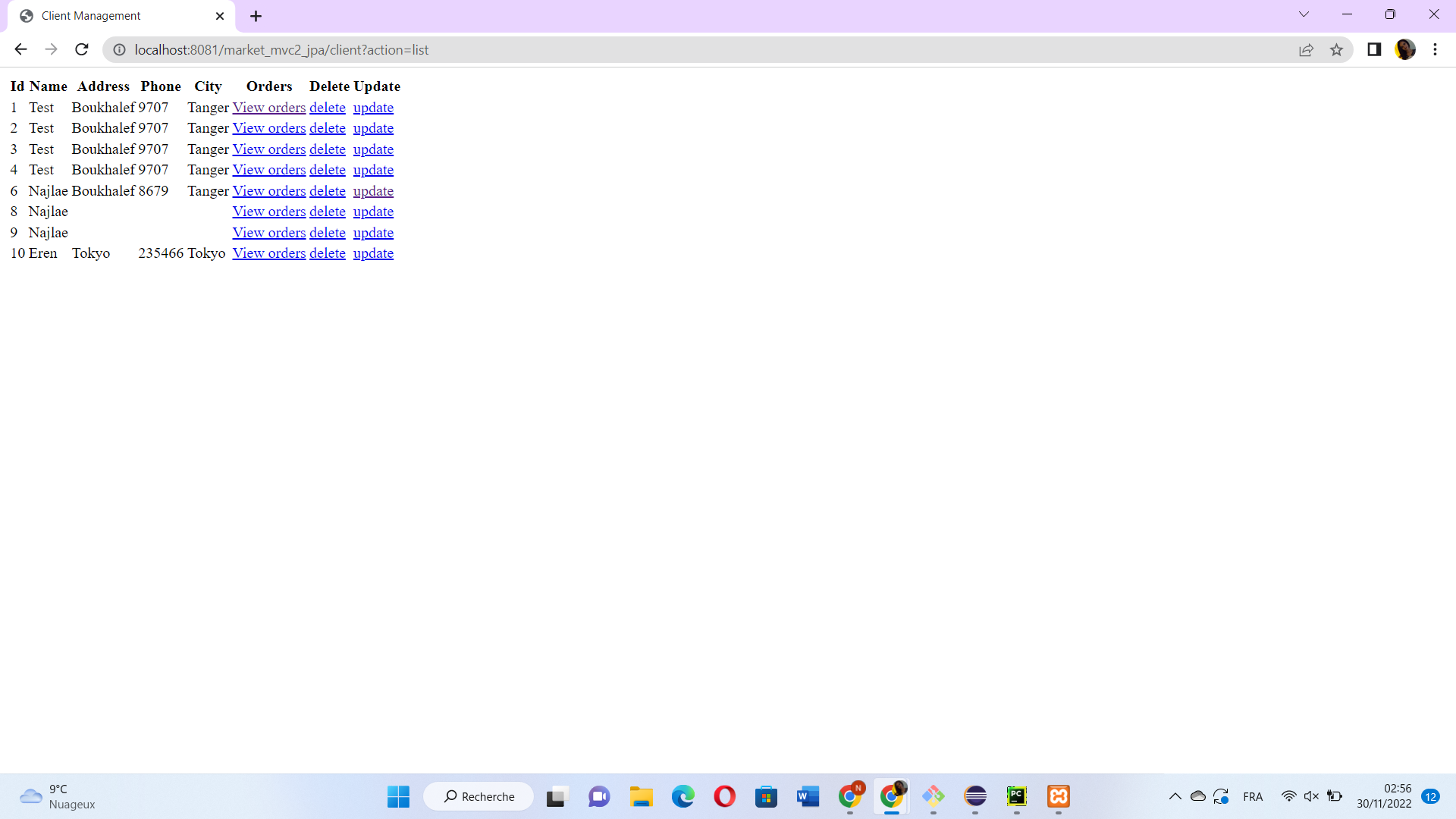The width and height of the screenshot is (1456, 819).
Task: Open a new tab with plus button
Action: point(256,16)
